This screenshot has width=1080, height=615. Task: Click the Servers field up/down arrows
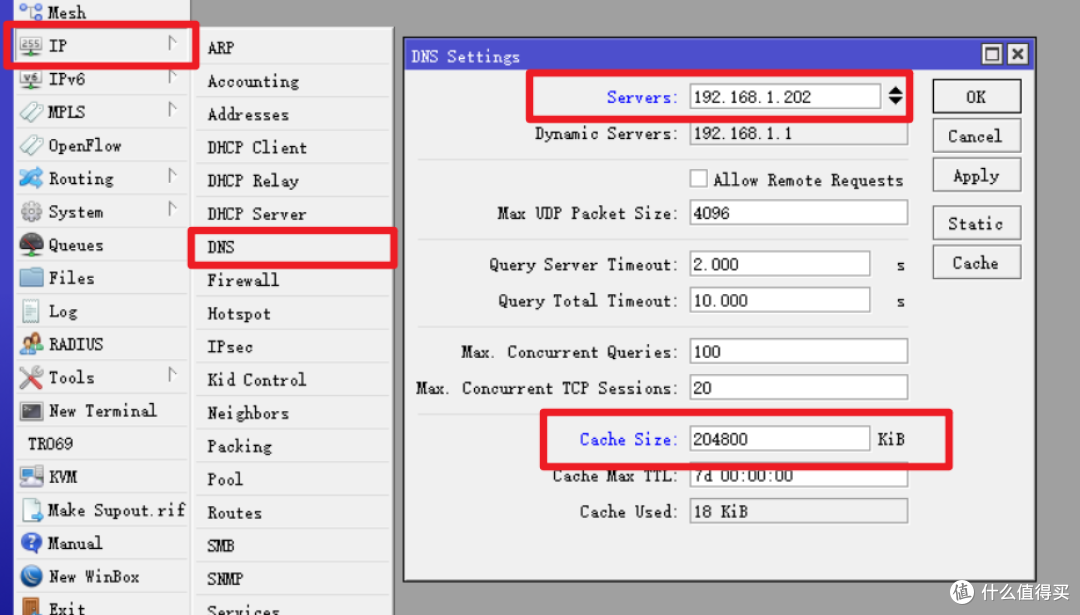(895, 97)
